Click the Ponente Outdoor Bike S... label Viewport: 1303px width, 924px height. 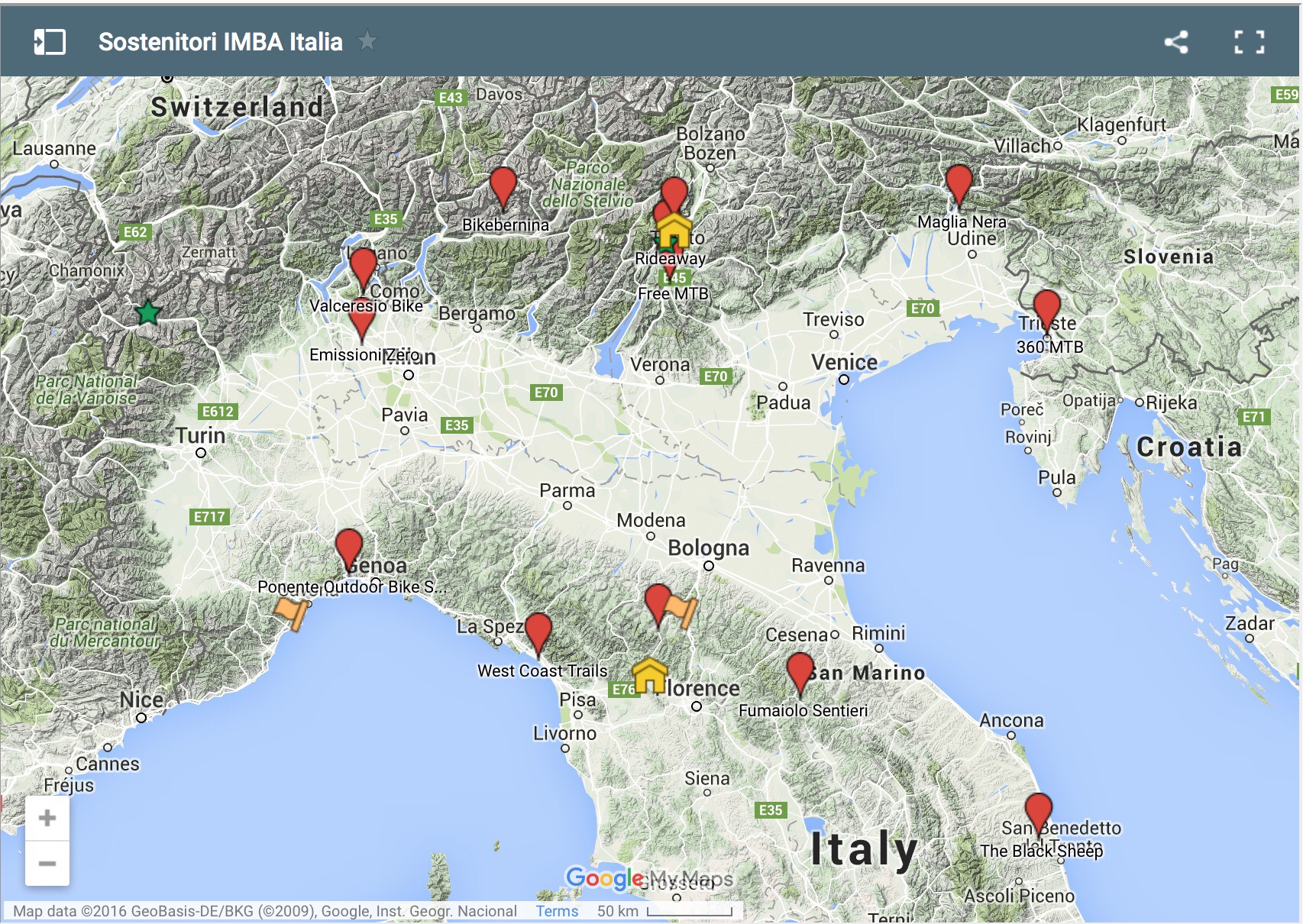click(x=351, y=586)
